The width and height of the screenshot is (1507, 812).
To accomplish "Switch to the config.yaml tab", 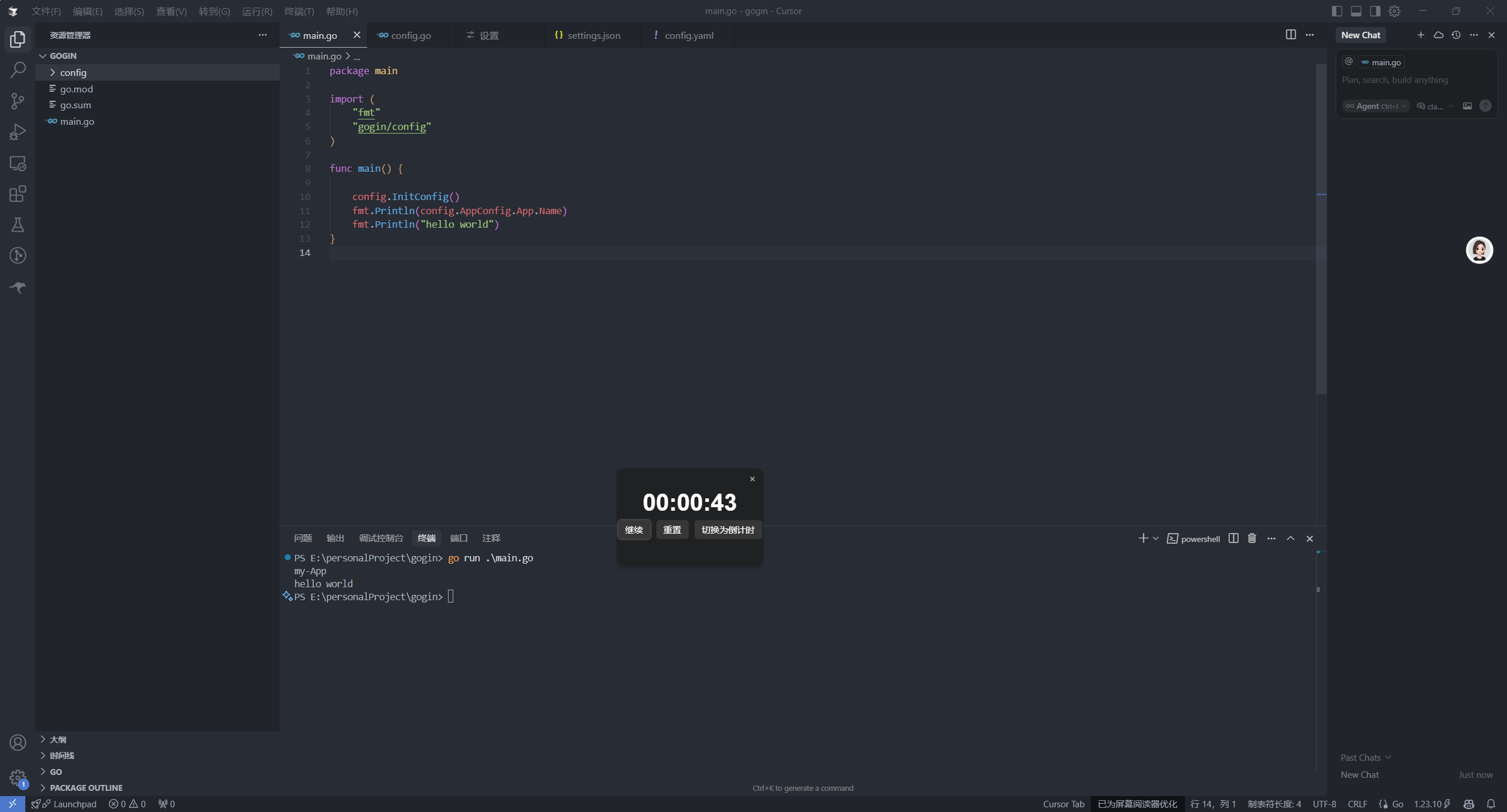I will click(x=688, y=35).
